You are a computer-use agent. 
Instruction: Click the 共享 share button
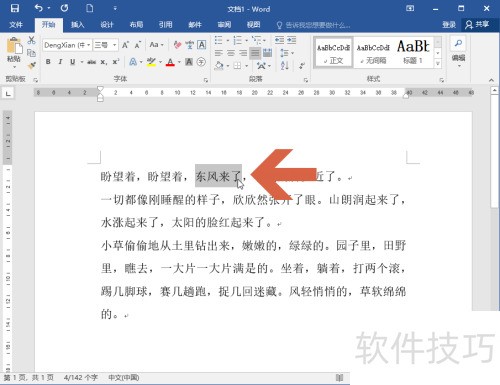(477, 25)
